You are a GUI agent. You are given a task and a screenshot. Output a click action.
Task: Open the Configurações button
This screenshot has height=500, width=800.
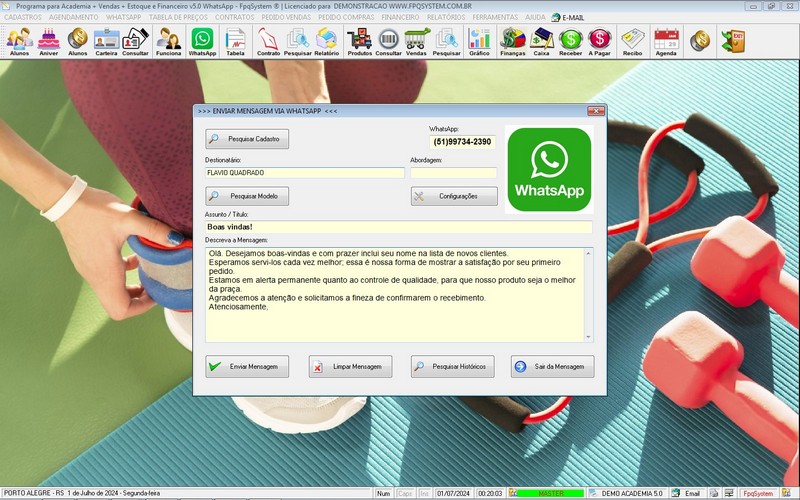click(x=454, y=196)
